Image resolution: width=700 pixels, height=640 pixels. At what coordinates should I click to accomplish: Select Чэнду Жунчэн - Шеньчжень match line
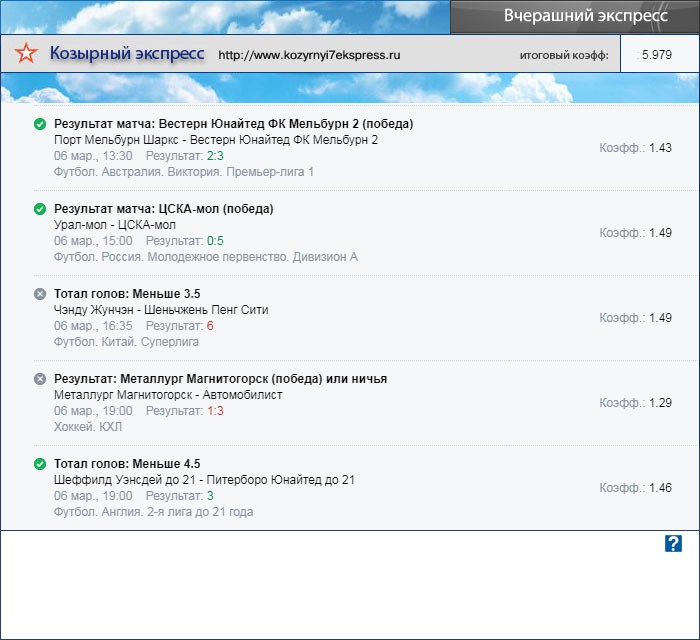coord(161,310)
